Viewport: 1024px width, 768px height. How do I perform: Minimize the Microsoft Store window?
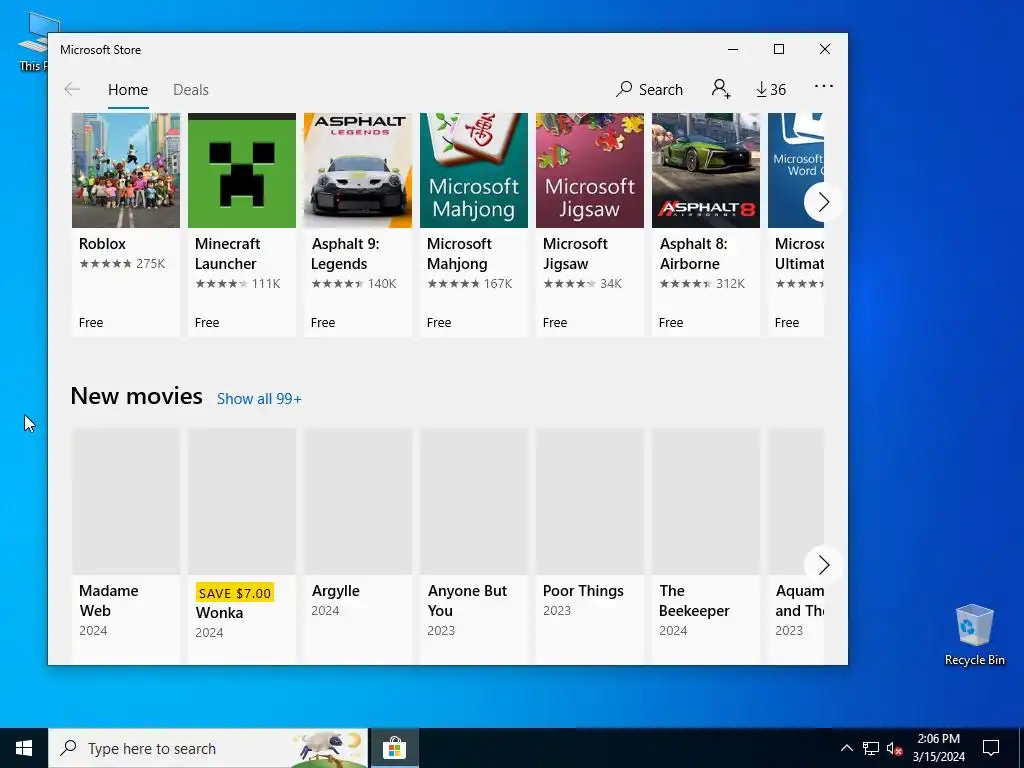click(x=733, y=50)
